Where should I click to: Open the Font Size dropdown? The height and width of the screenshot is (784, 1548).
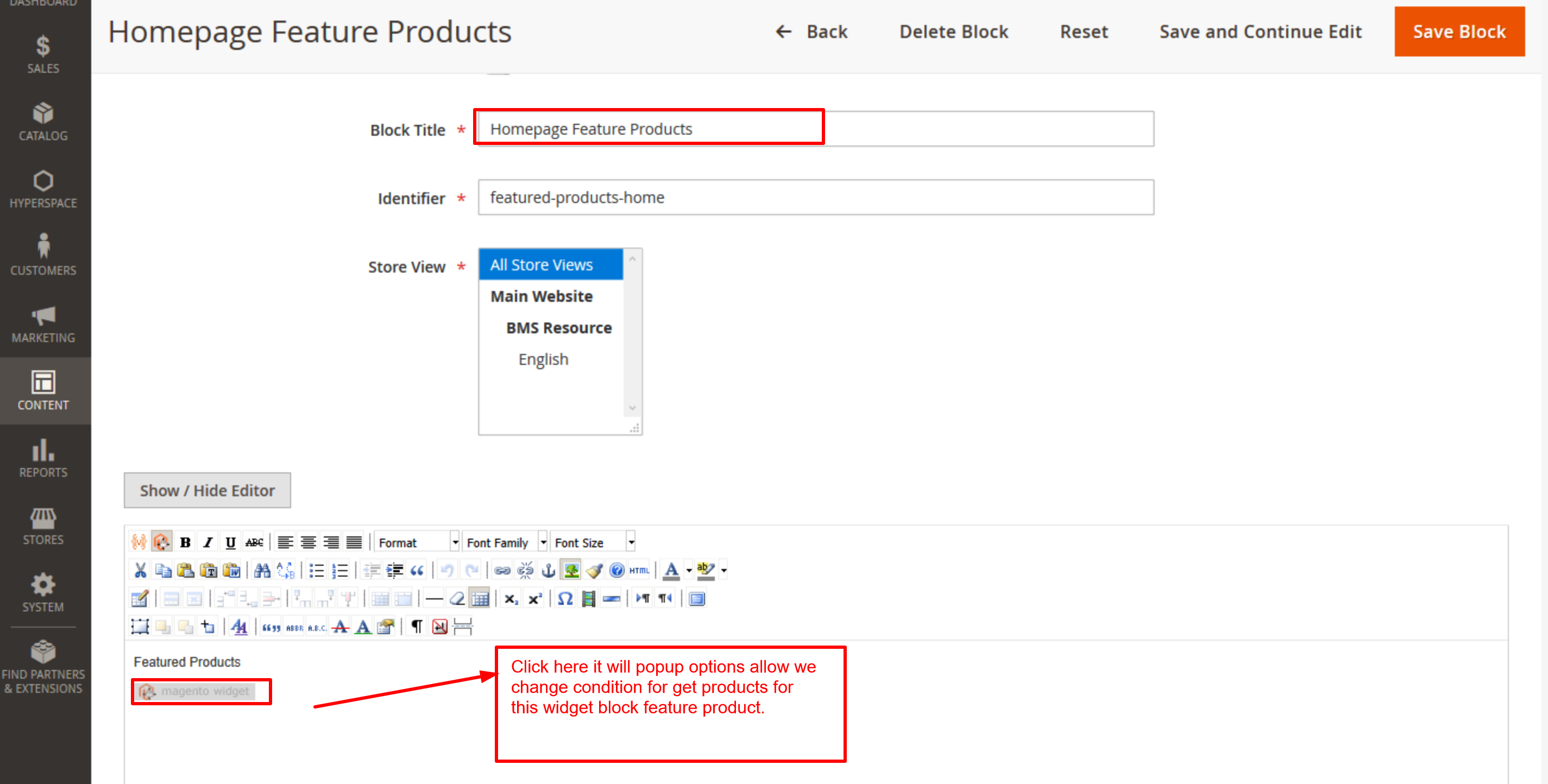(593, 542)
